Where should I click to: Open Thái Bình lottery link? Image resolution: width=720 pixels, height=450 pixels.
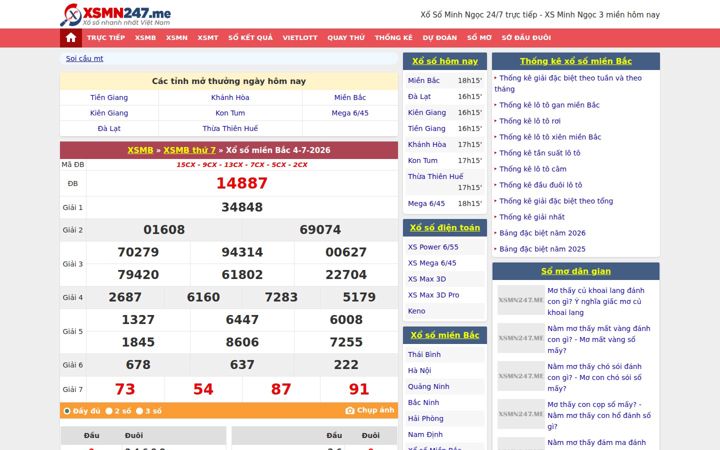(424, 354)
